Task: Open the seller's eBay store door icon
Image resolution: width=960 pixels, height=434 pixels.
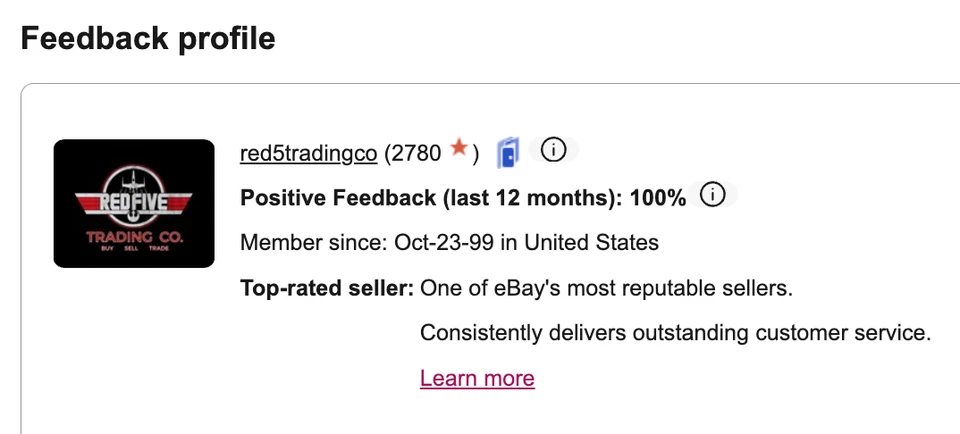Action: coord(508,153)
